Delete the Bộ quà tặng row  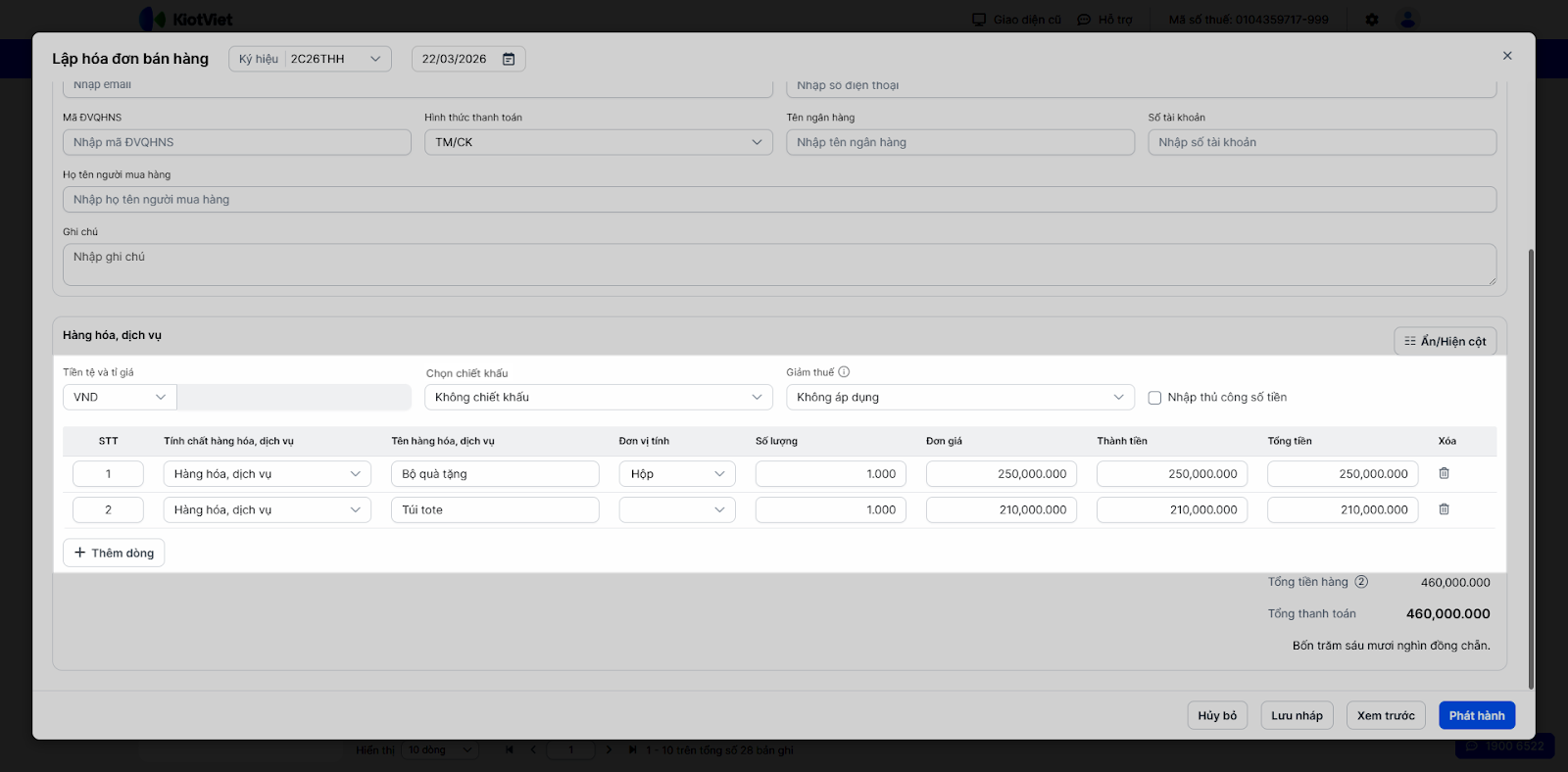(x=1444, y=473)
